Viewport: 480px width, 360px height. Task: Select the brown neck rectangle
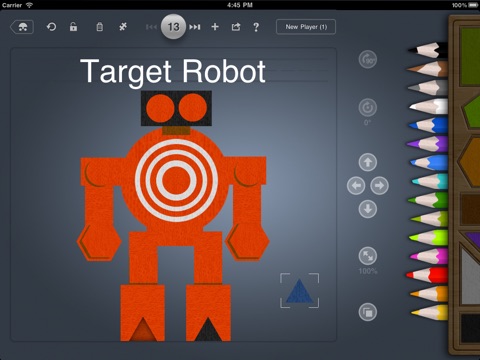click(x=176, y=130)
